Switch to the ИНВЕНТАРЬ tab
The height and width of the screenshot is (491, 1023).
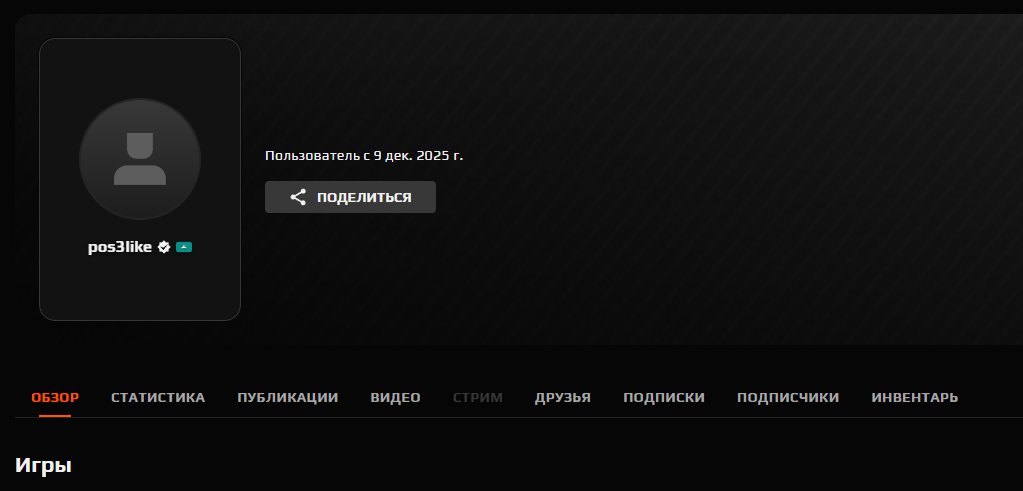point(914,398)
